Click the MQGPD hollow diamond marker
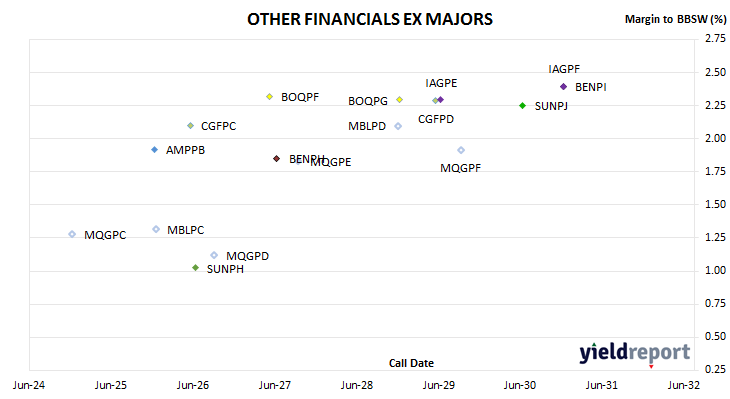The image size is (730, 399). pyautogui.click(x=214, y=255)
